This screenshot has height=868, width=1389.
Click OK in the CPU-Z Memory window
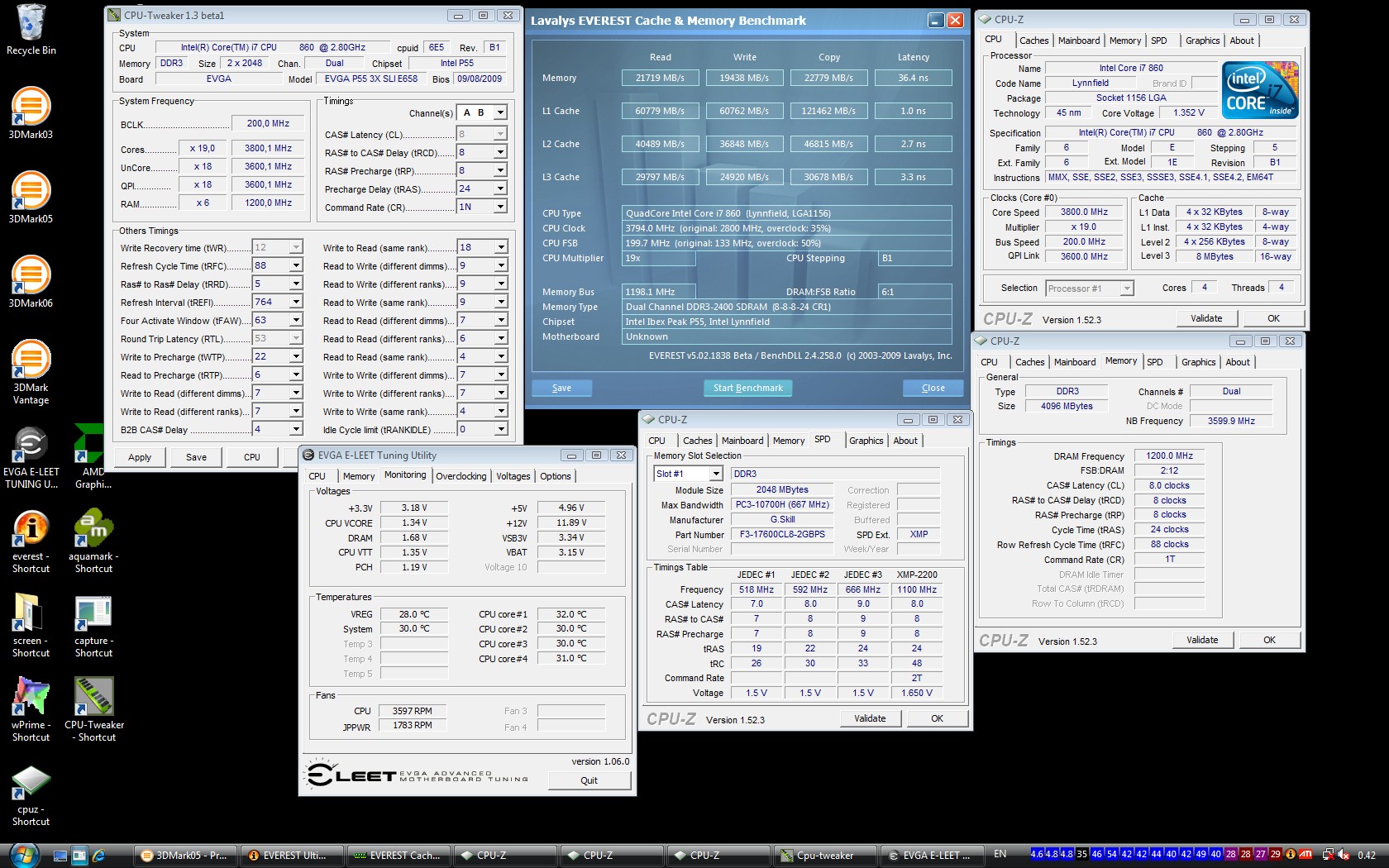click(1269, 640)
